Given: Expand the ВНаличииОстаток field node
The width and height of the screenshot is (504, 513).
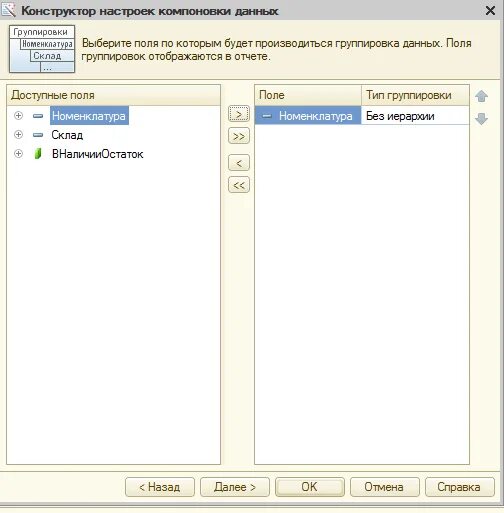Looking at the screenshot, I should [x=18, y=154].
